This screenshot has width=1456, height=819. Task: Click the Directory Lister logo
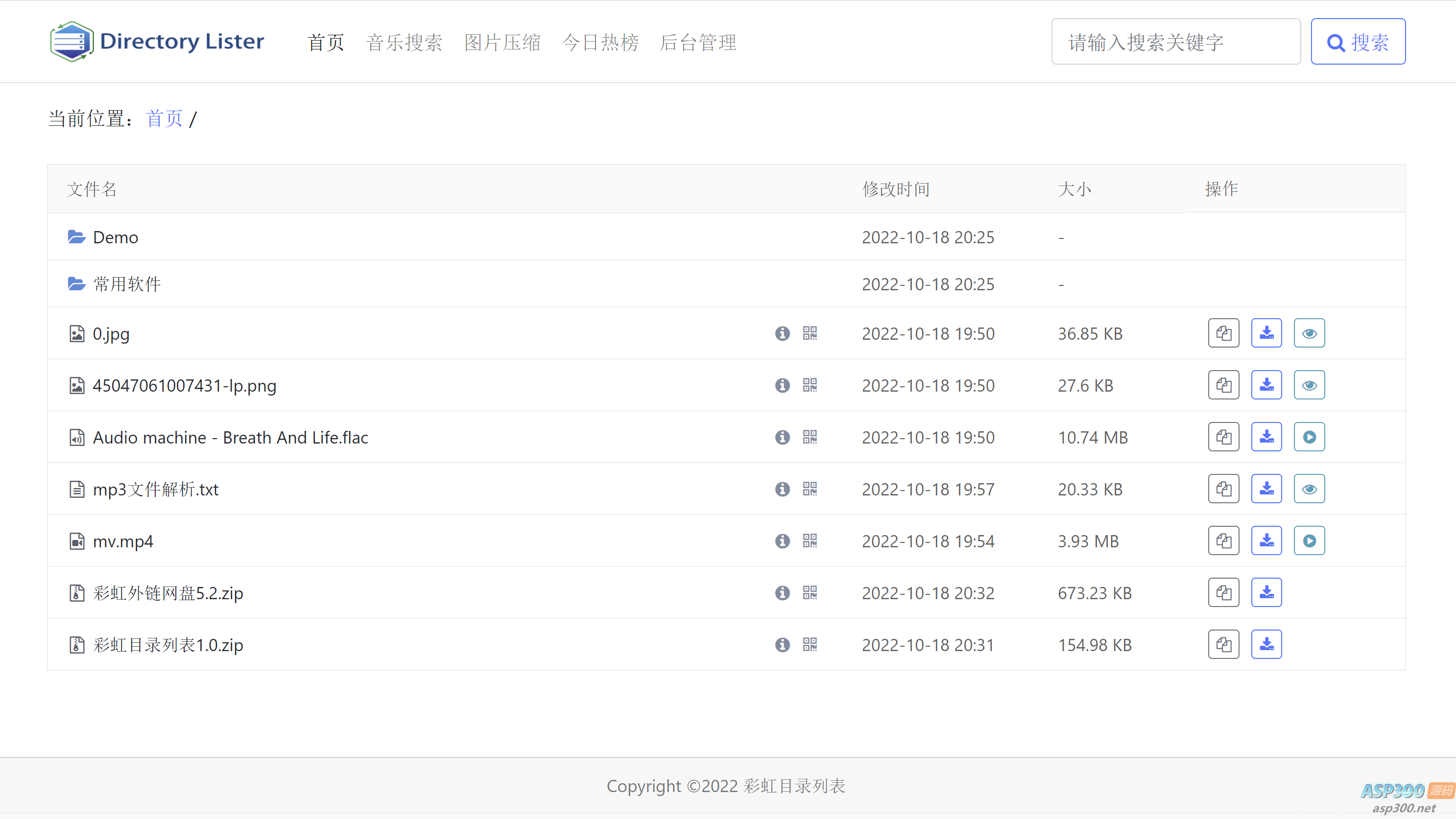pyautogui.click(x=157, y=41)
